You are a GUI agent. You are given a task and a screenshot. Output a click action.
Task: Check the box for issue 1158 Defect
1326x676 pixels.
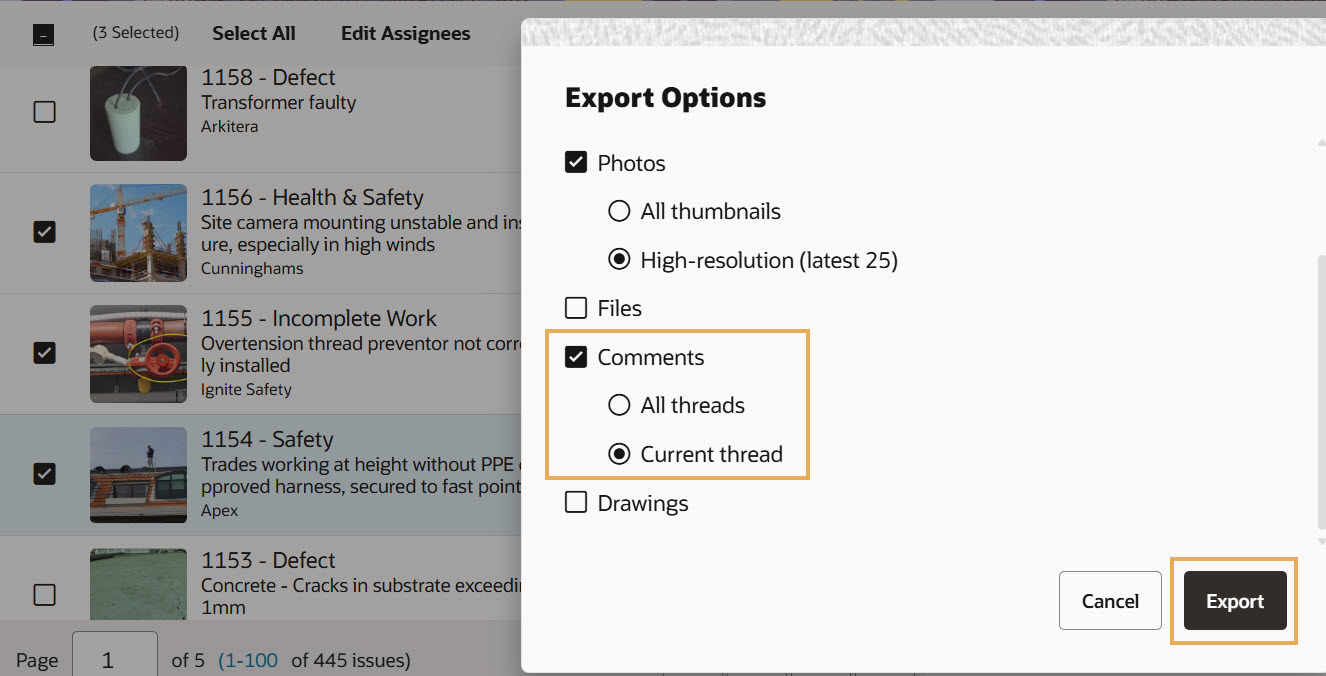click(44, 112)
